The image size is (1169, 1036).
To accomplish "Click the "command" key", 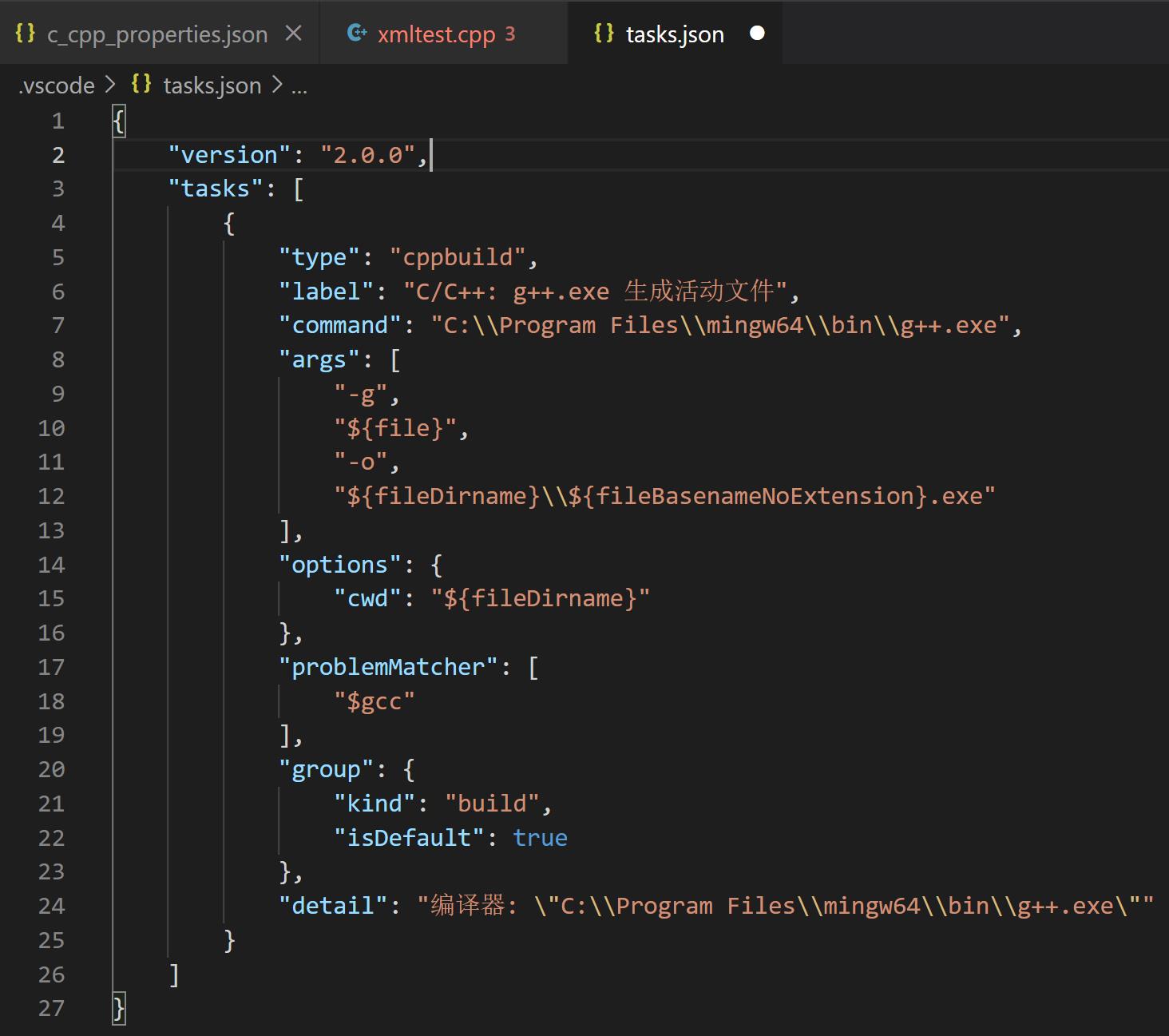I will 340,325.
